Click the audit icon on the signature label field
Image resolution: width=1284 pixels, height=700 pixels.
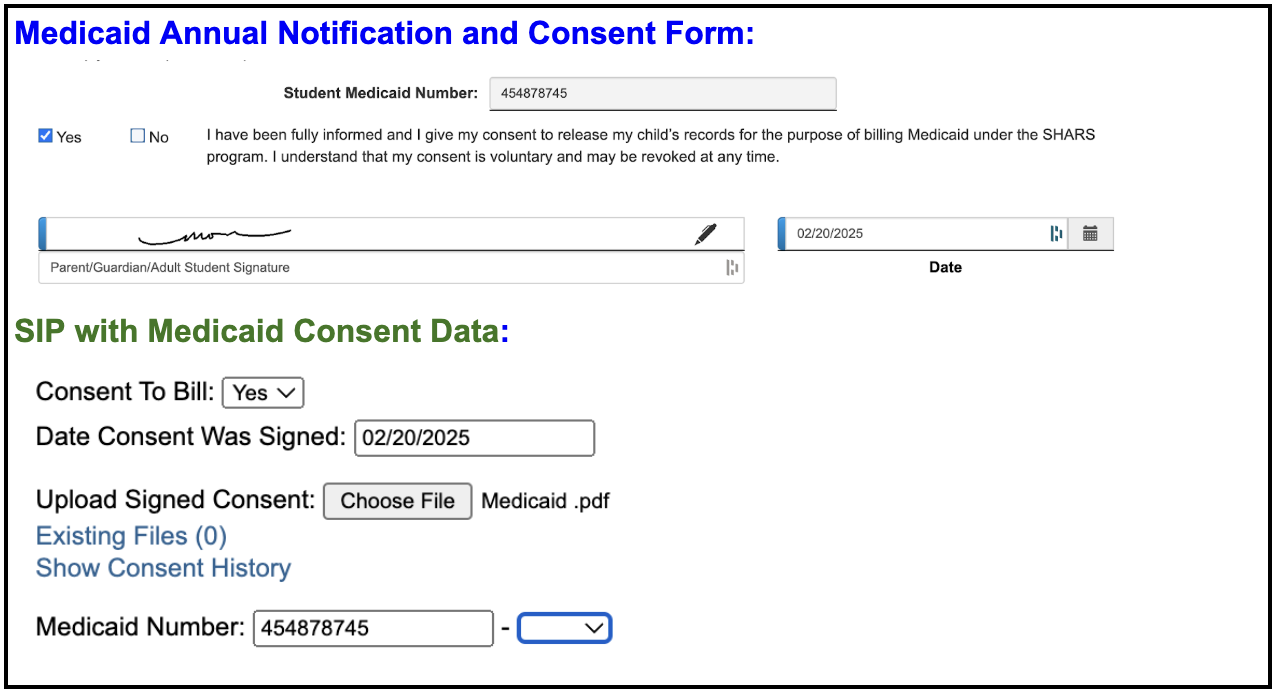coord(731,267)
